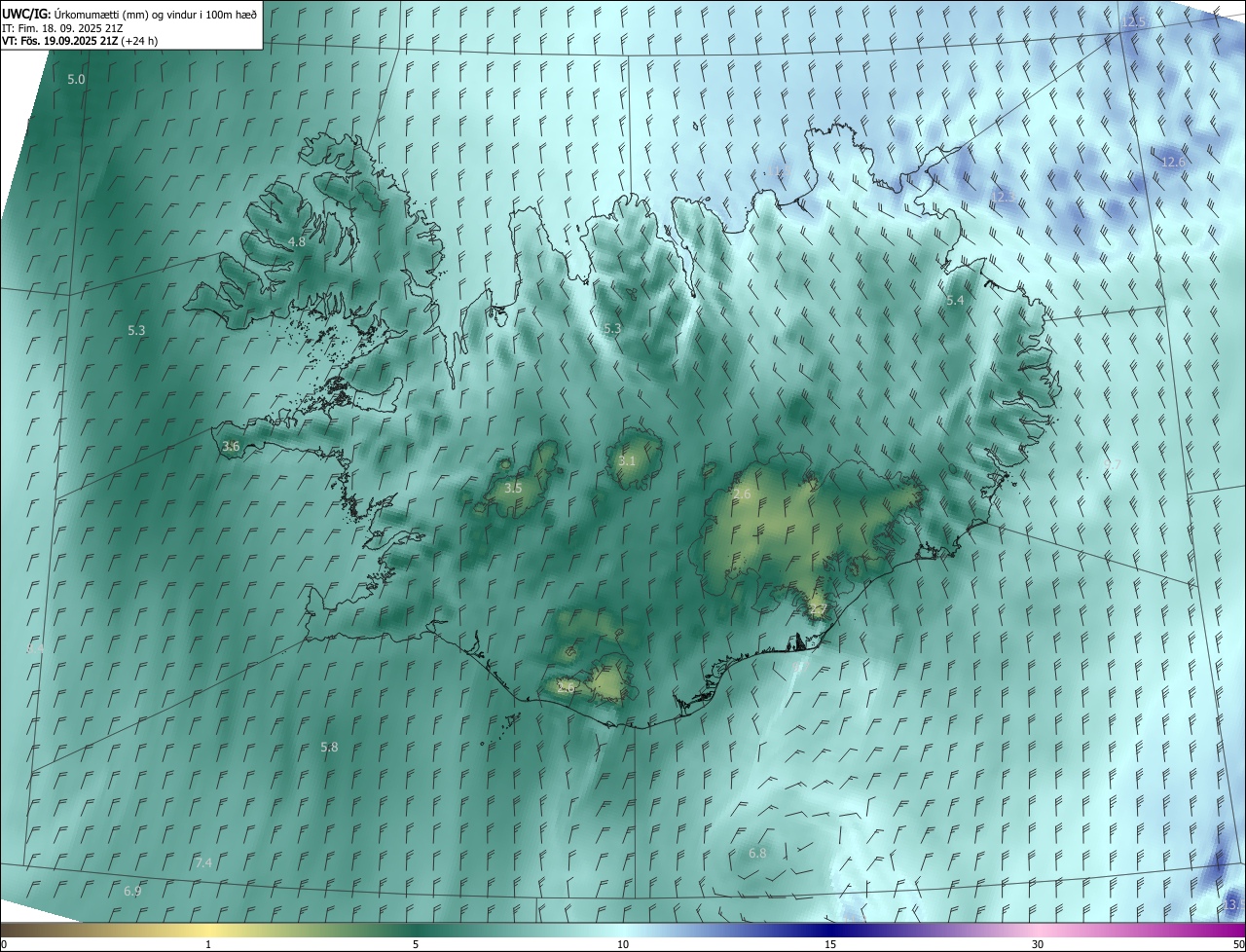This screenshot has height=952, width=1246.
Task: Click the 6.8 value label on the map
Action: 757,853
